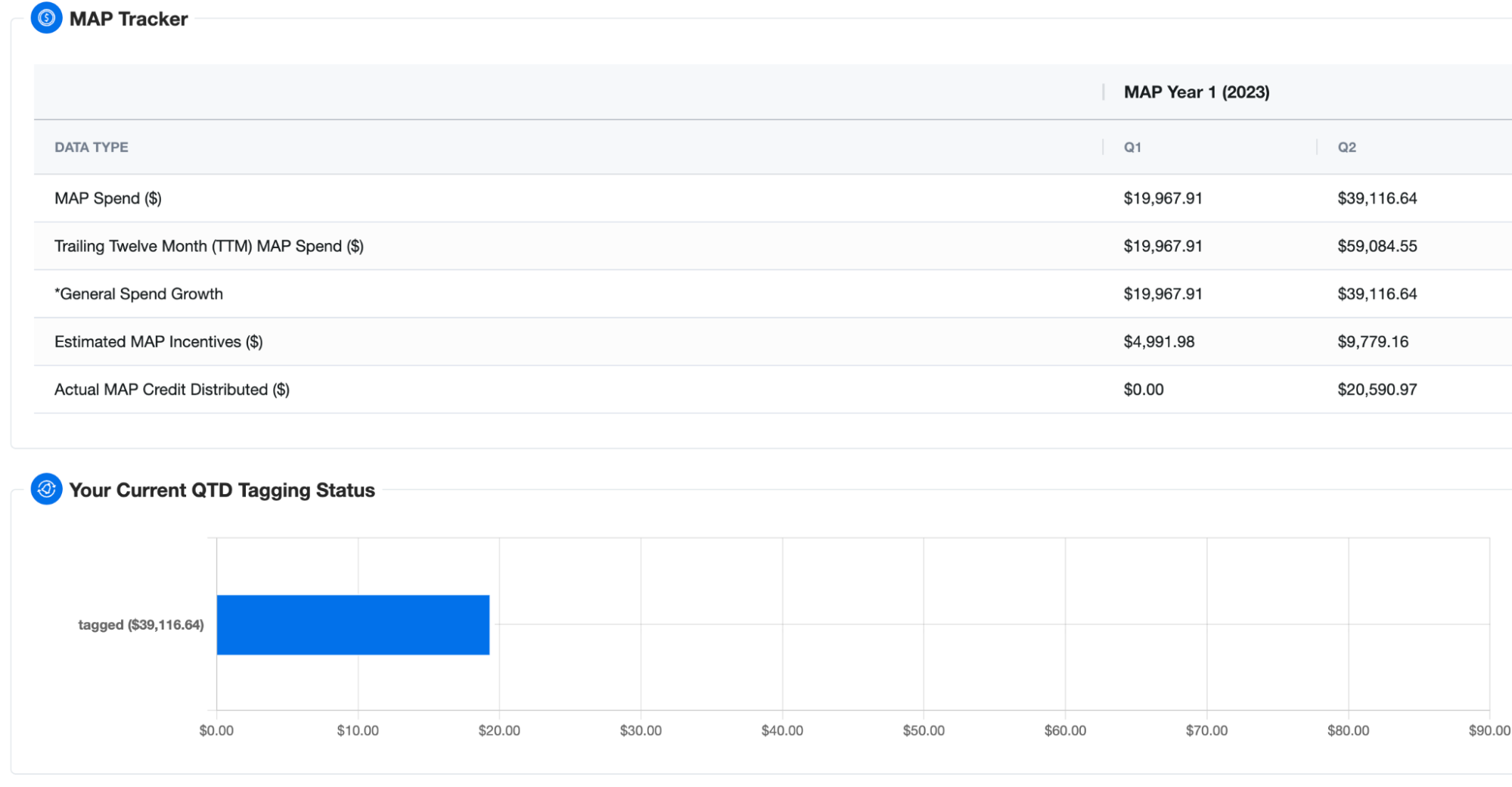
Task: Click the $90.00 axis label on chart
Action: pos(1489,730)
